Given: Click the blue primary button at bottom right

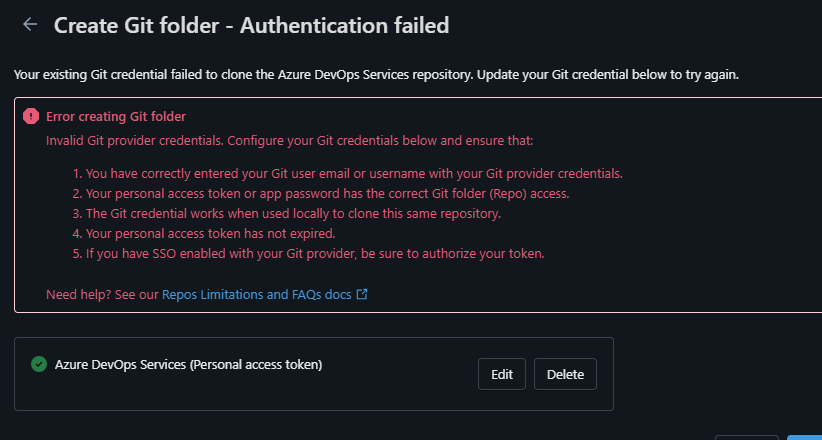Looking at the screenshot, I should [x=804, y=437].
